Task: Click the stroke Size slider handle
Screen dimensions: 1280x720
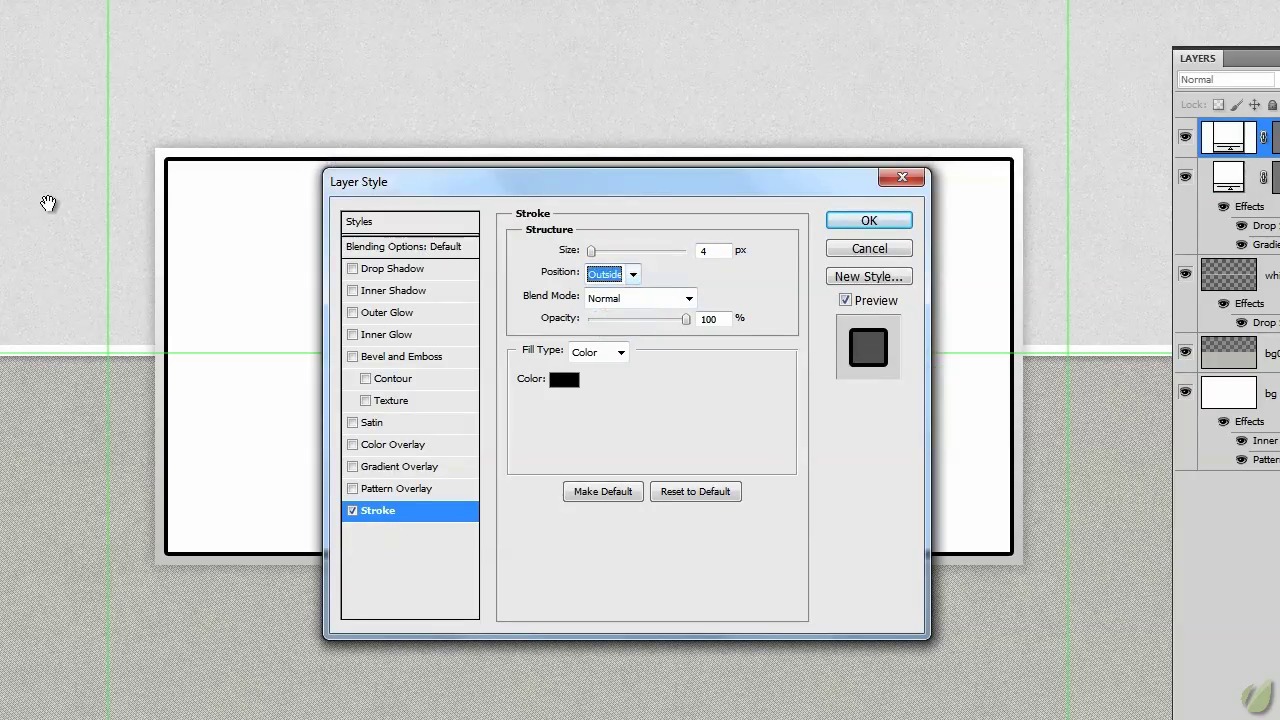Action: [x=591, y=251]
